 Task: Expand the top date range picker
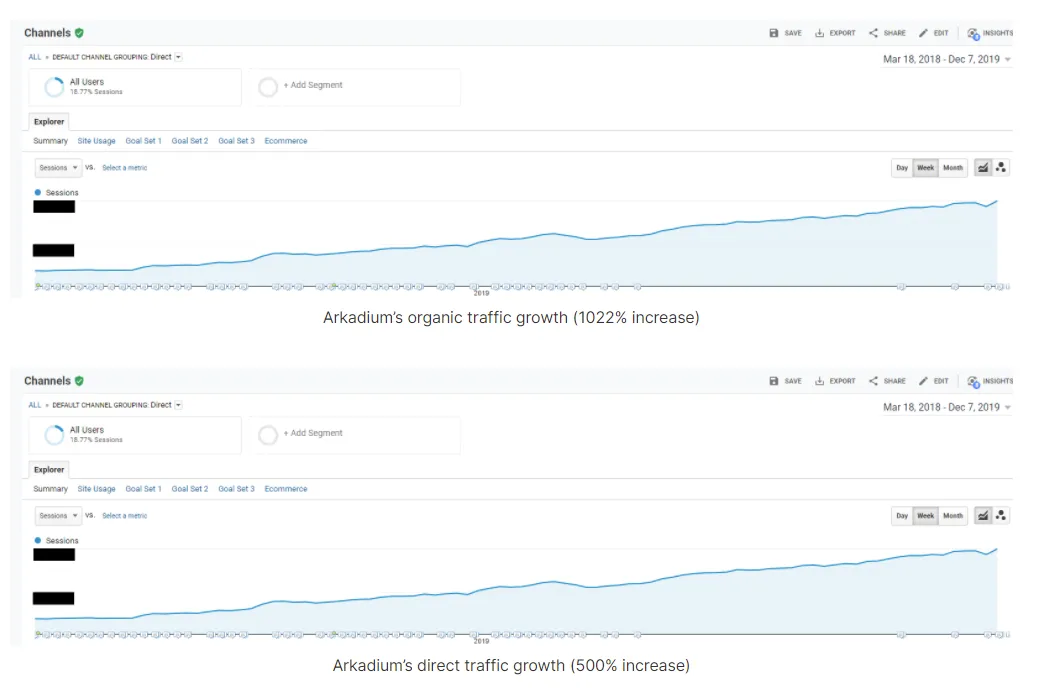click(947, 59)
